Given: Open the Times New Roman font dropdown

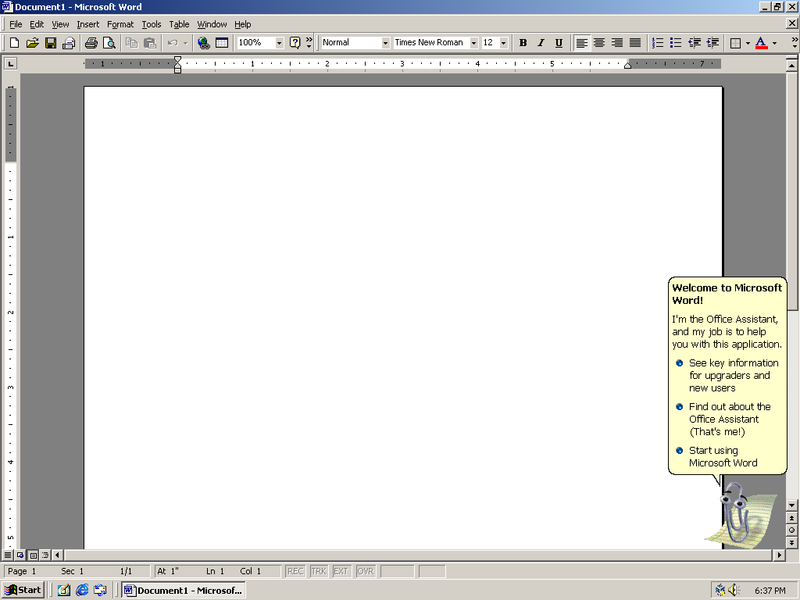Looking at the screenshot, I should 474,43.
